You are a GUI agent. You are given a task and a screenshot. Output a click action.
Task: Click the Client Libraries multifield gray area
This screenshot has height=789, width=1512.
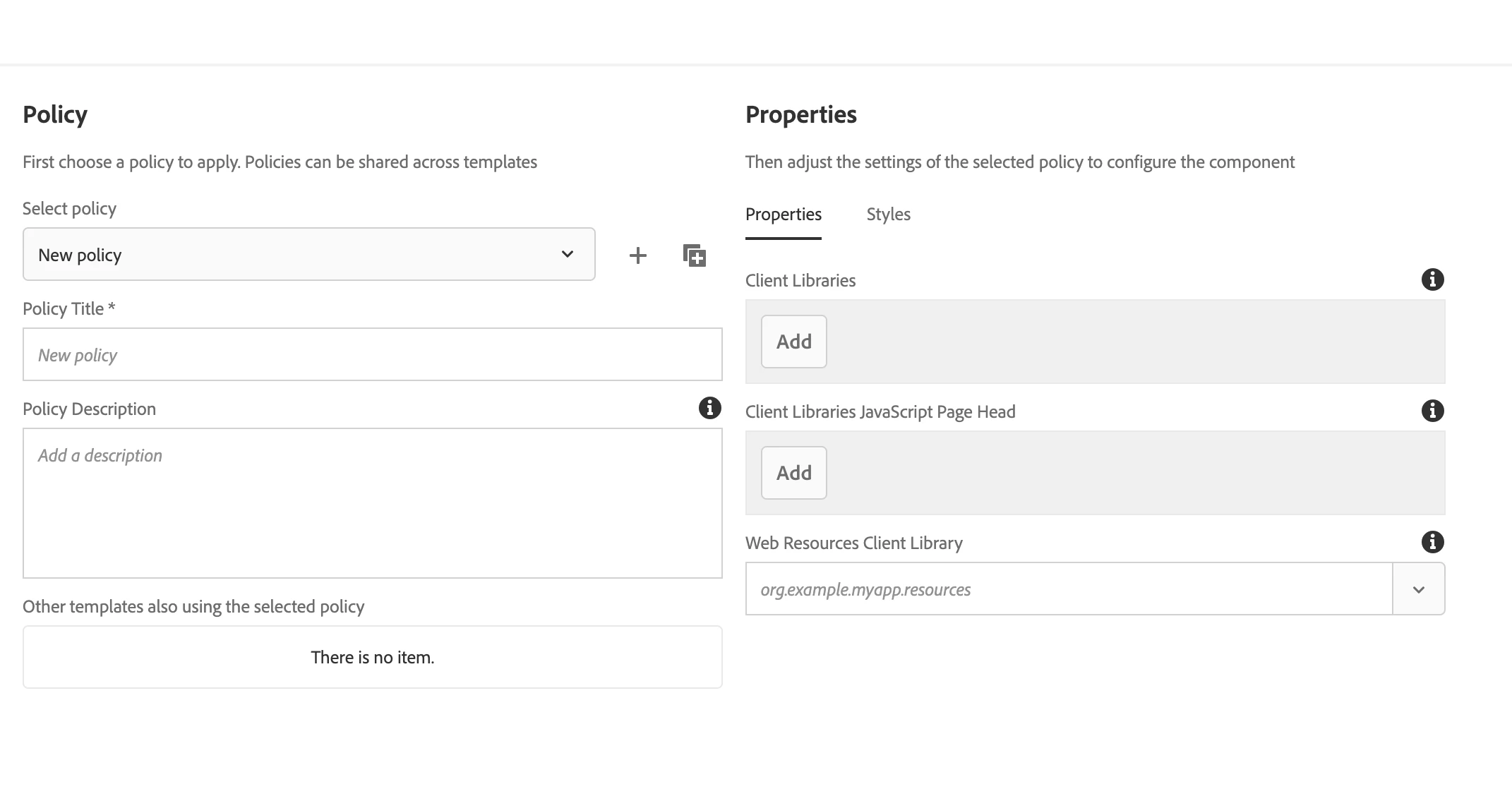point(1129,342)
